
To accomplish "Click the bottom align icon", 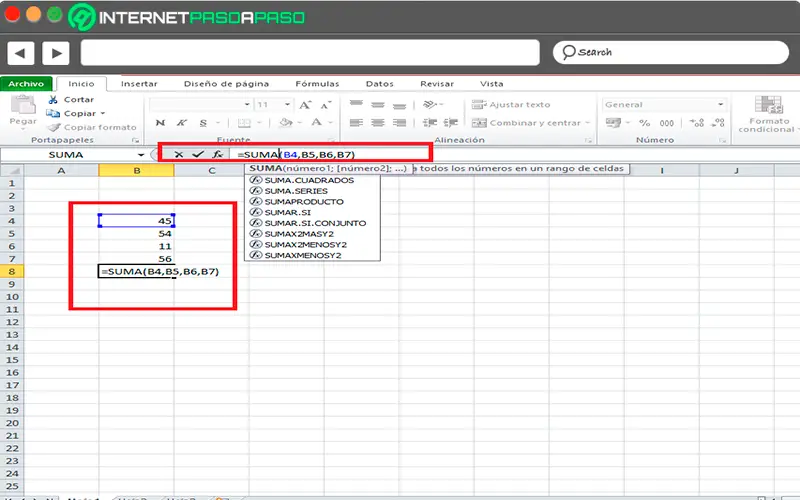I will [399, 105].
